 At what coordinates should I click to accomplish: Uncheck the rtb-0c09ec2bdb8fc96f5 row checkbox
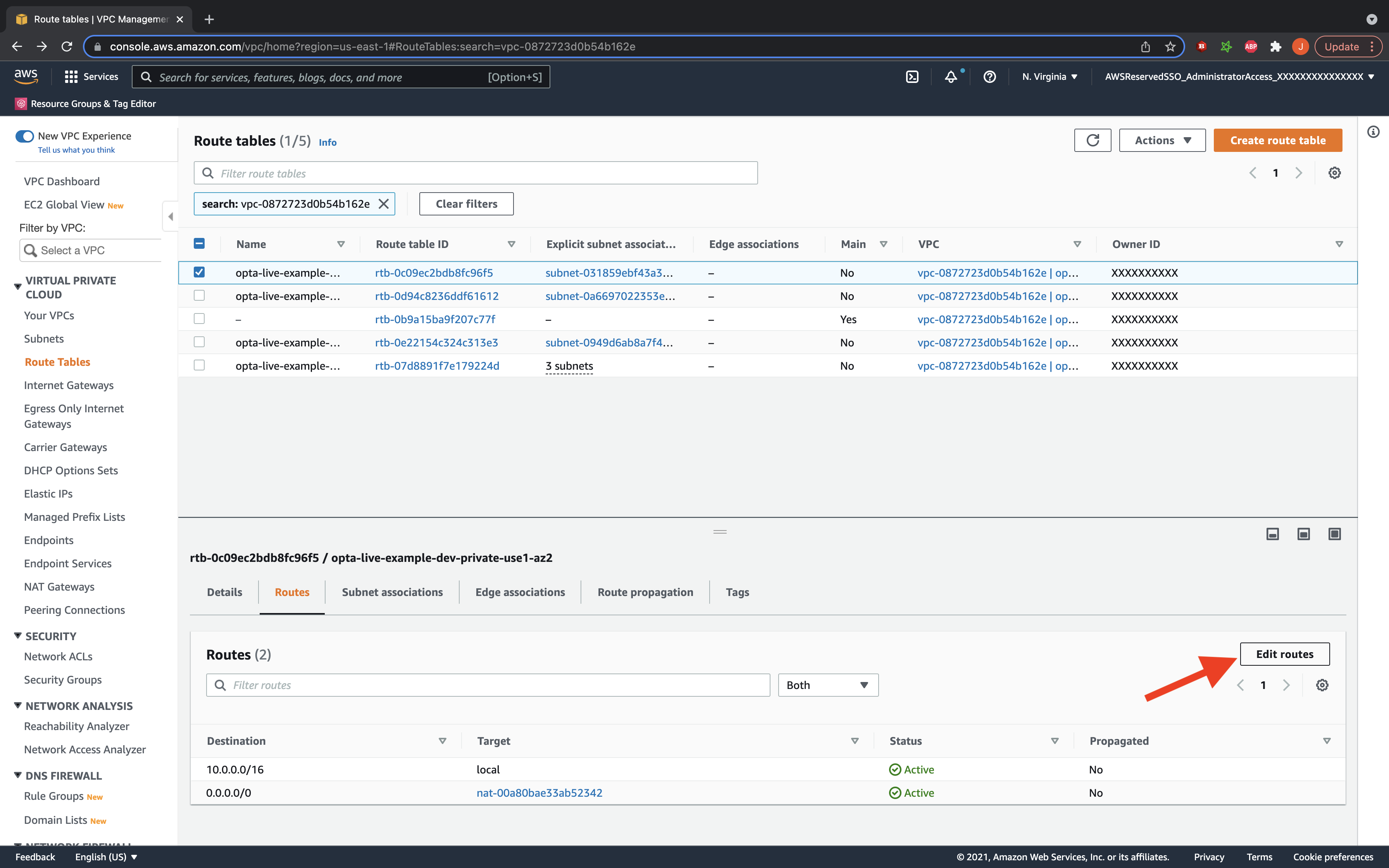click(199, 272)
